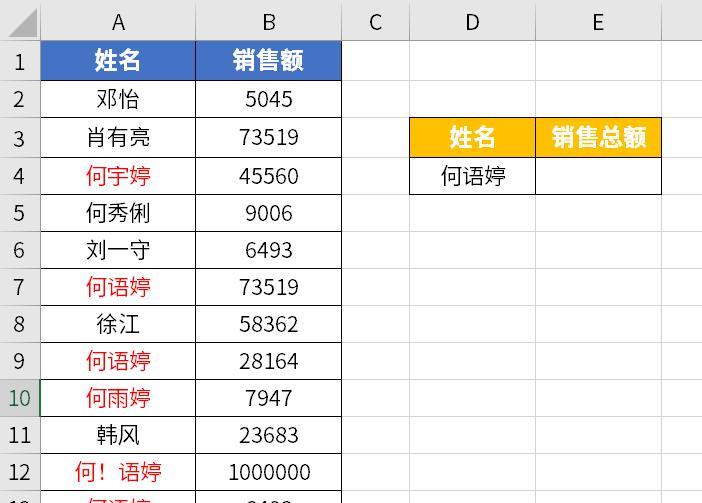702x503 pixels.
Task: Select red name 何宇婷
Action: pyautogui.click(x=118, y=176)
